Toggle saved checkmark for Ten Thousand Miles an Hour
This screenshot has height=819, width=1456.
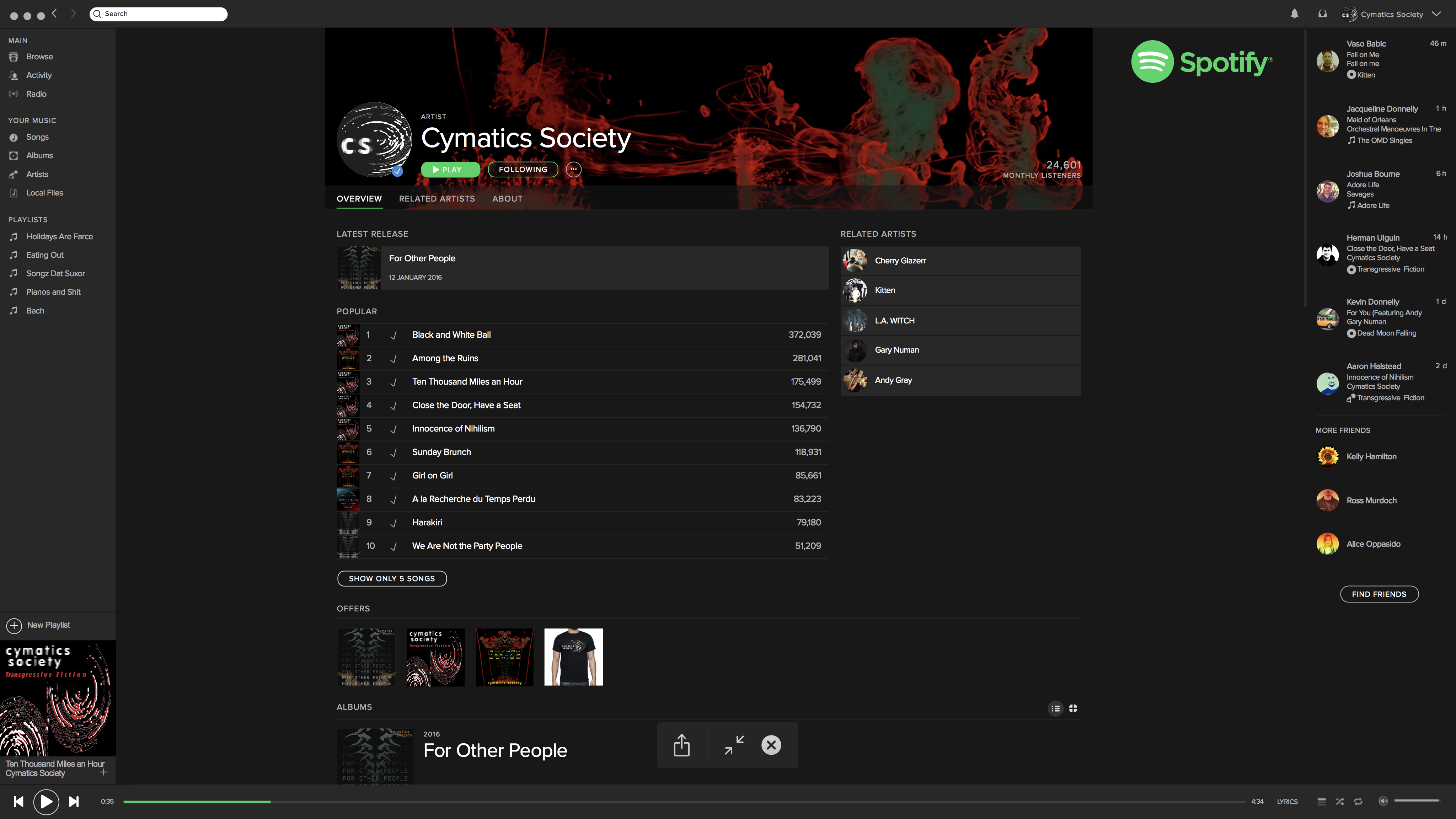[x=394, y=382]
